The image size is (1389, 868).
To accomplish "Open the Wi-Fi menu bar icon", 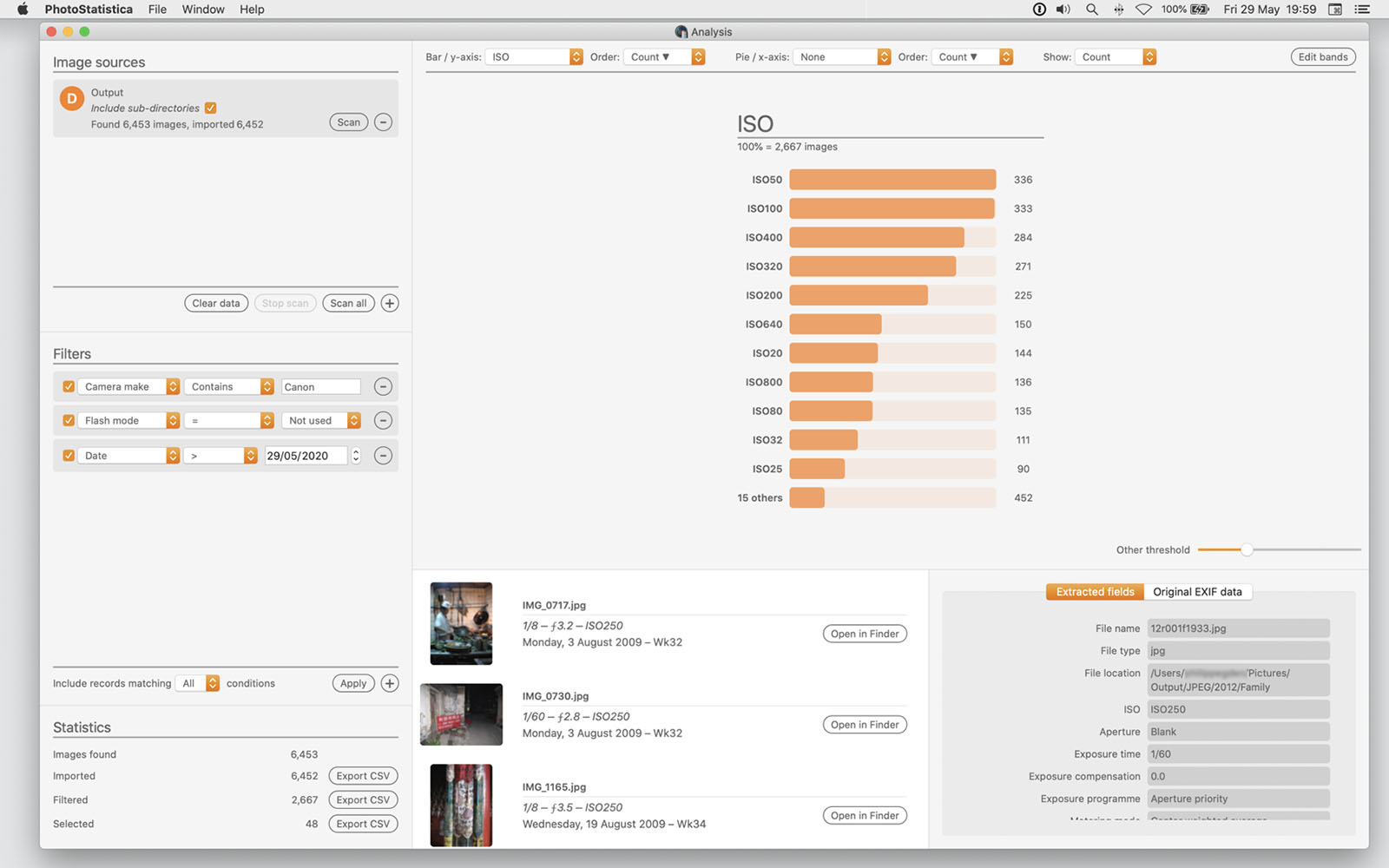I will click(1144, 10).
